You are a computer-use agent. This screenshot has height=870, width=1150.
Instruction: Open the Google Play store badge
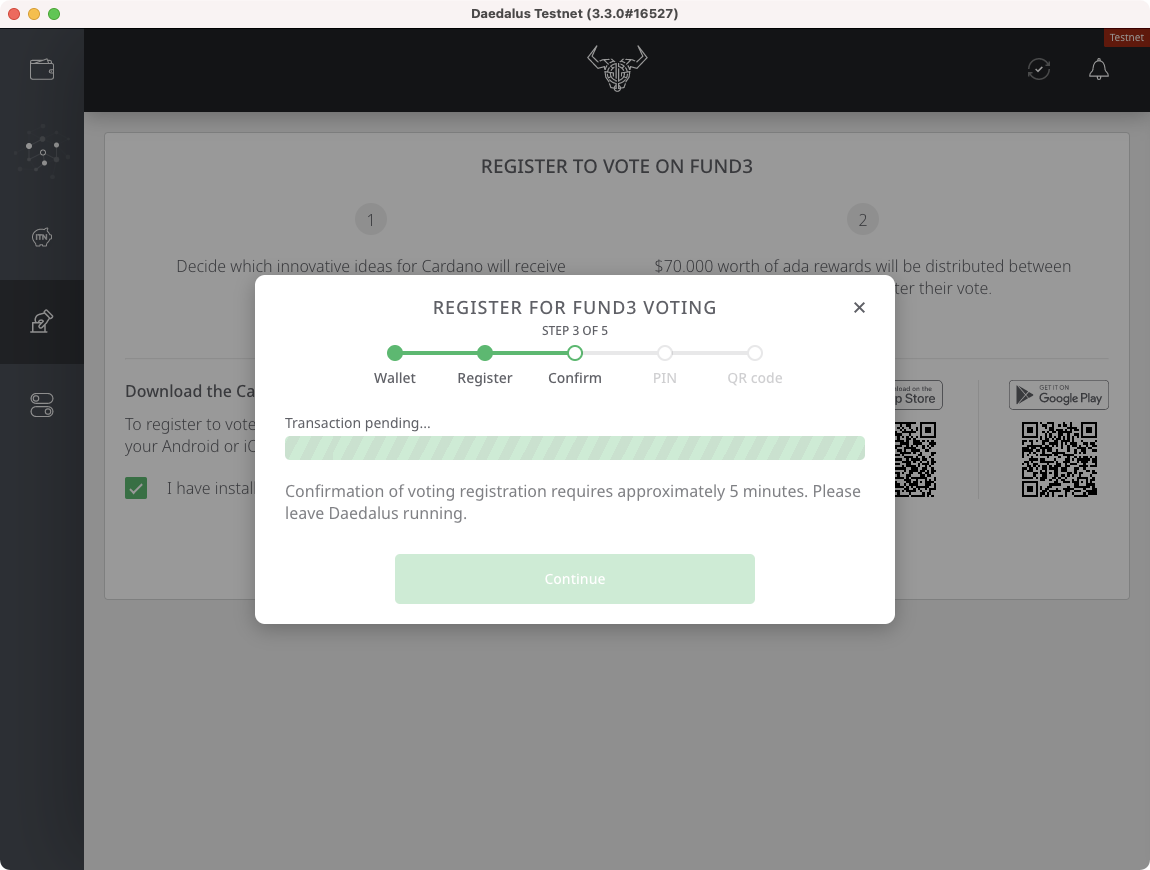click(1058, 395)
